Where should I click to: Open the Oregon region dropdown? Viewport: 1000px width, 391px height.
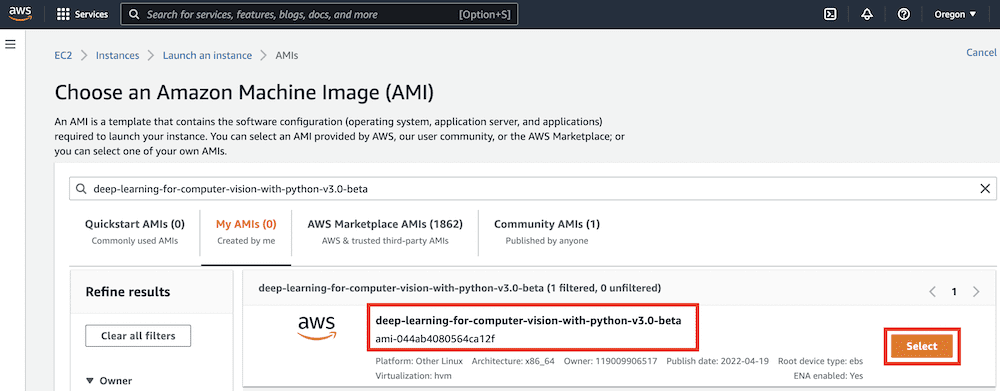click(955, 14)
